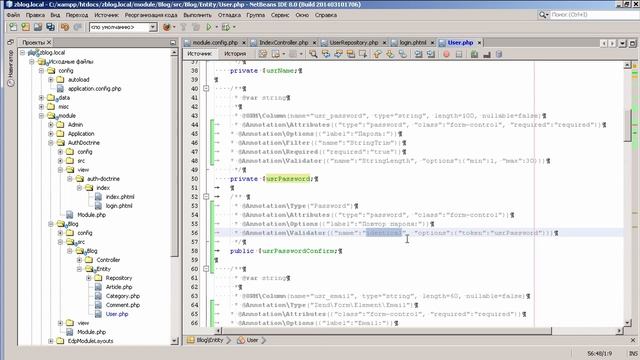
Task: Click the Comment icon in editor toolbar
Action: (x=474, y=54)
